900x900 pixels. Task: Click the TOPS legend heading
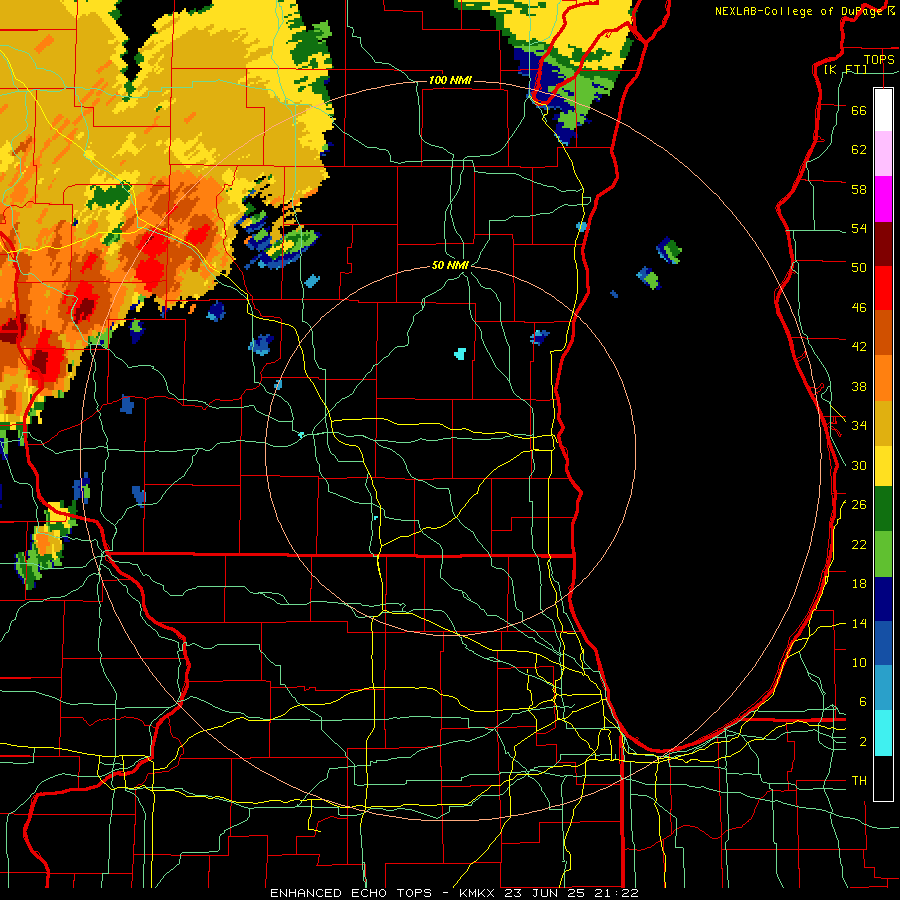(879, 59)
